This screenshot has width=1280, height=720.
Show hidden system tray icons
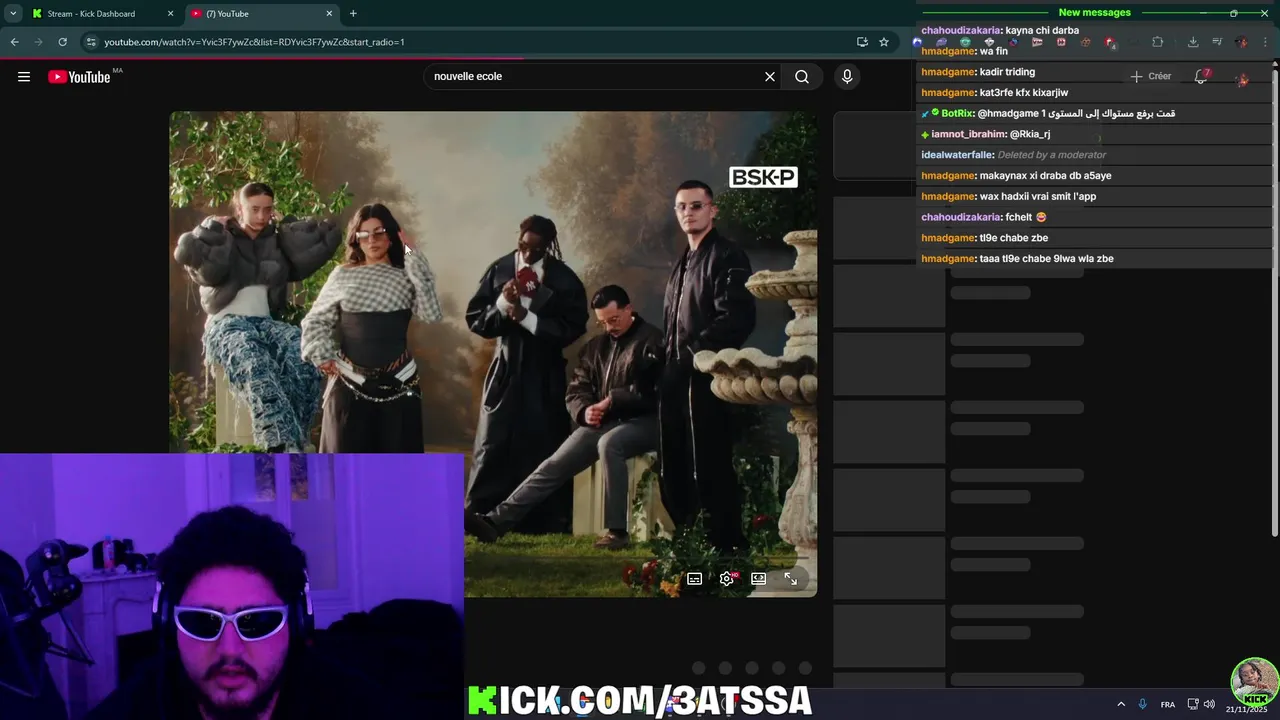1120,705
